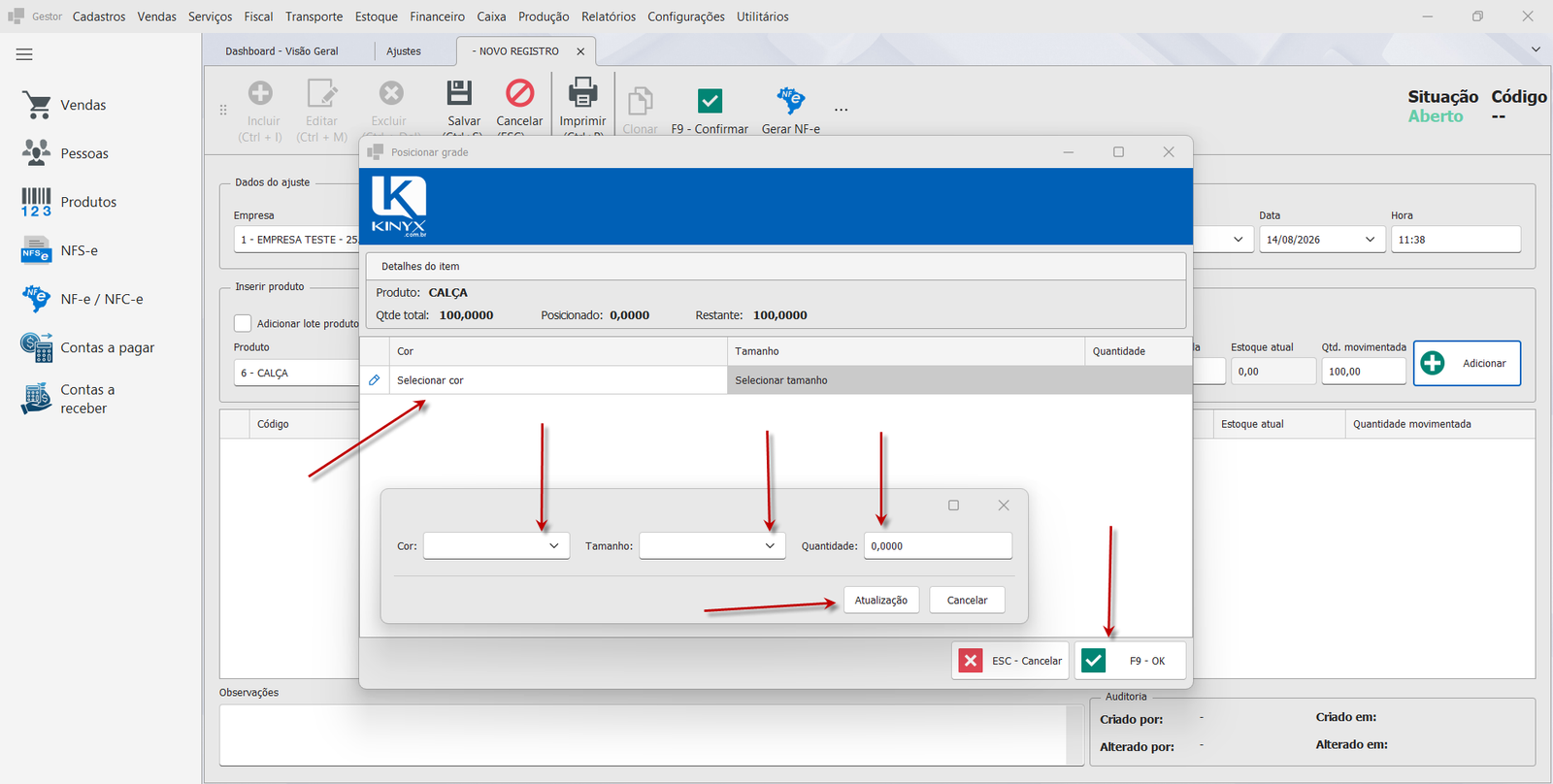Click the Quantidade input field

coord(938,546)
